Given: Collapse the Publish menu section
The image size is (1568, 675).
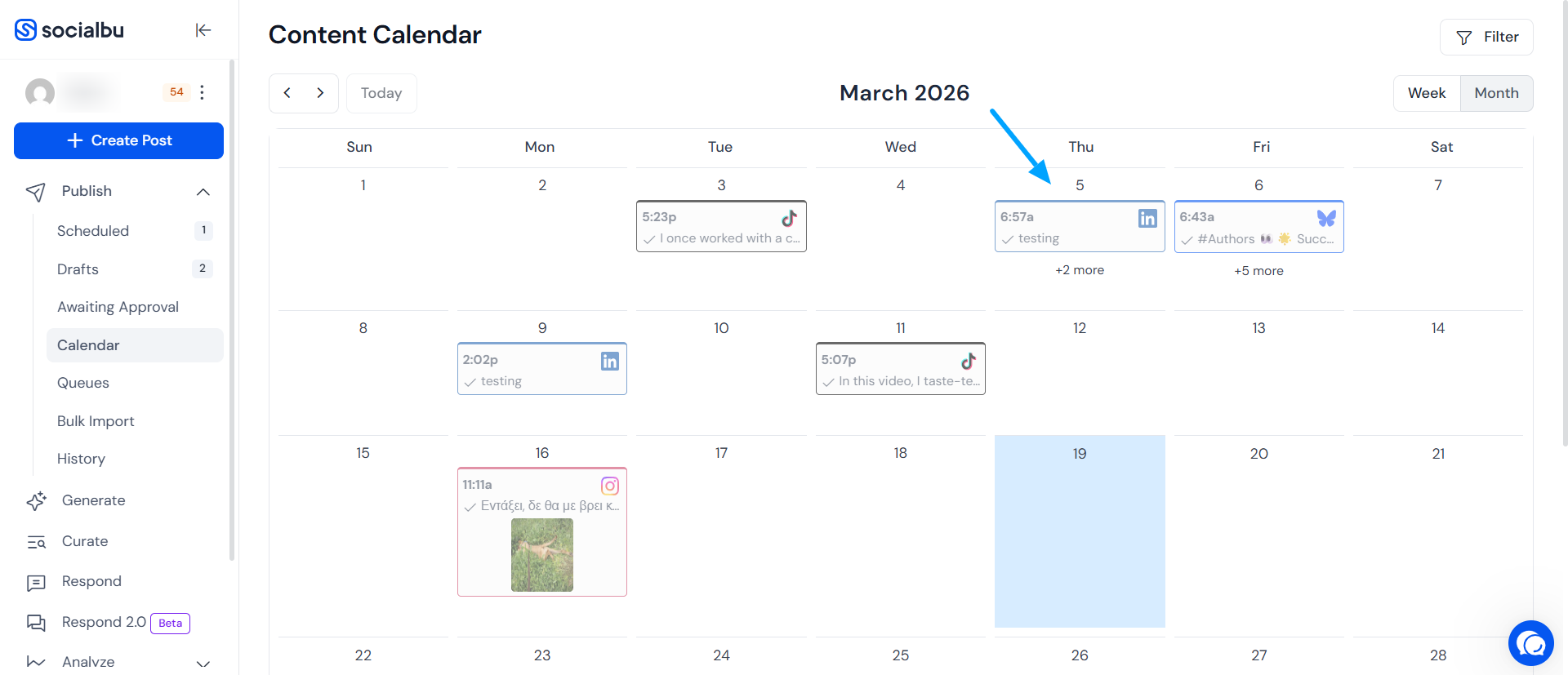Looking at the screenshot, I should (203, 192).
